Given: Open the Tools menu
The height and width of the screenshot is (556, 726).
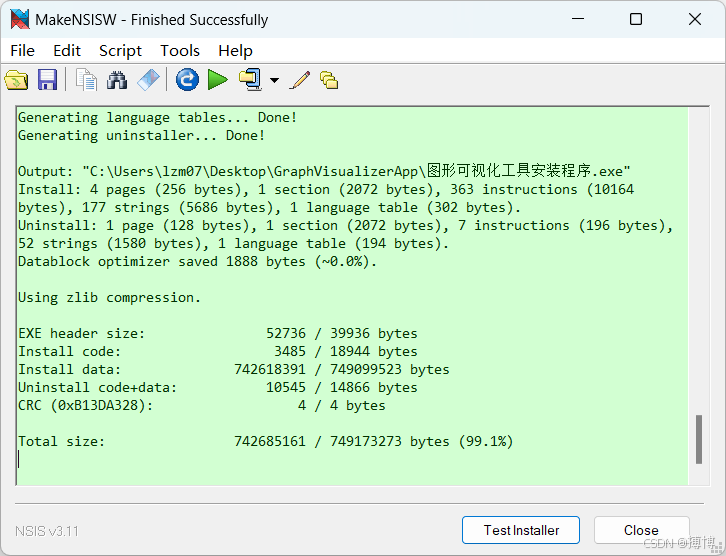Looking at the screenshot, I should 180,50.
